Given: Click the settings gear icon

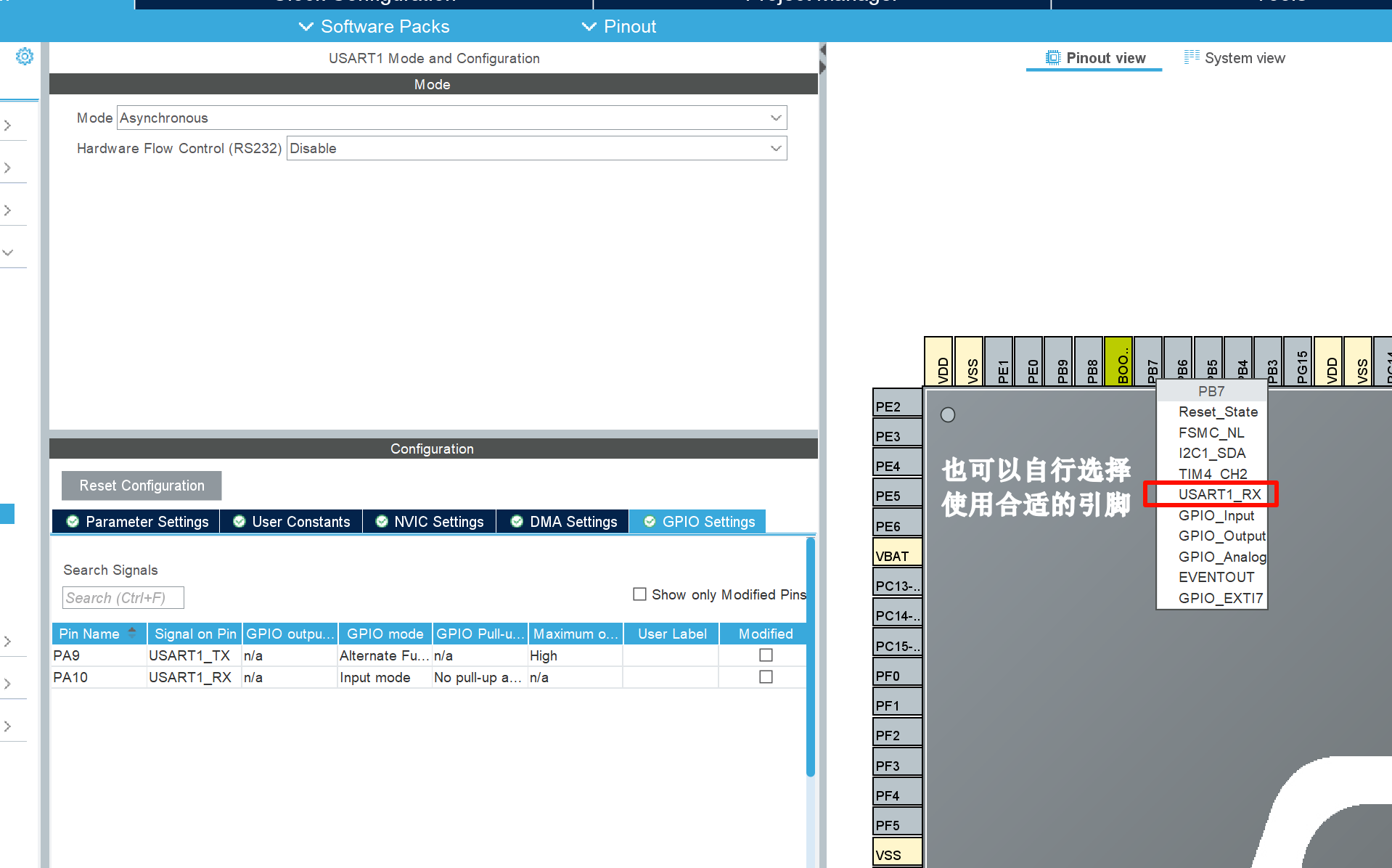Looking at the screenshot, I should 25,57.
